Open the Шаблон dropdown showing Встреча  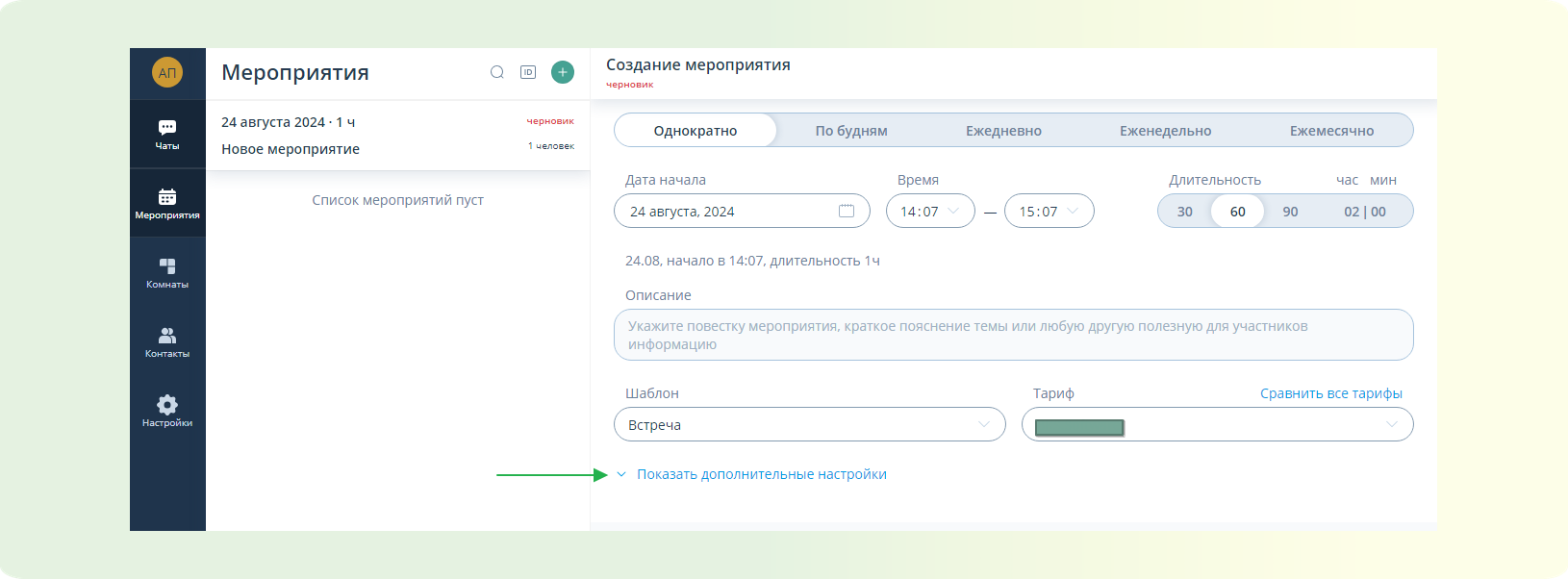coord(809,425)
